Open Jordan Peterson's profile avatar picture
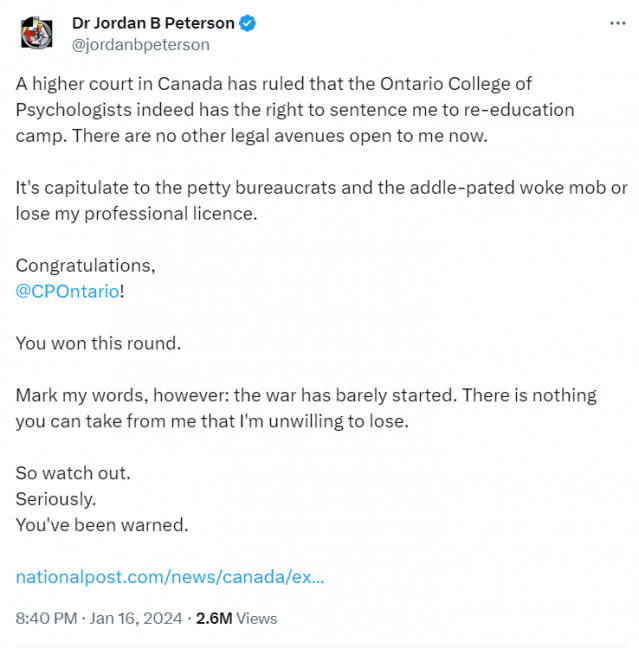 click(37, 33)
